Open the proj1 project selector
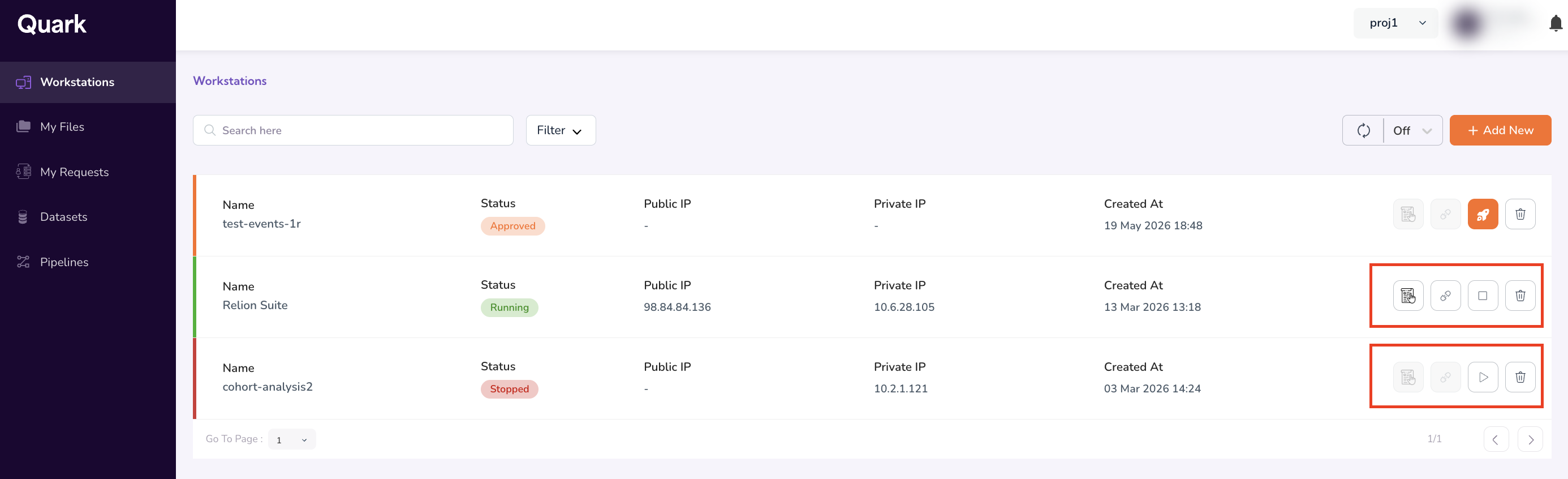 [1395, 23]
